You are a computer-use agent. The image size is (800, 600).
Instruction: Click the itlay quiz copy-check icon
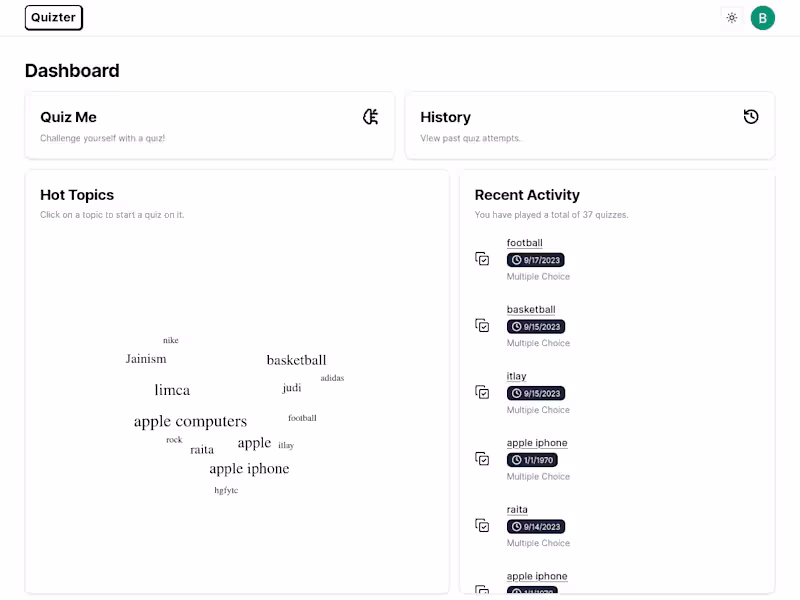coord(482,392)
